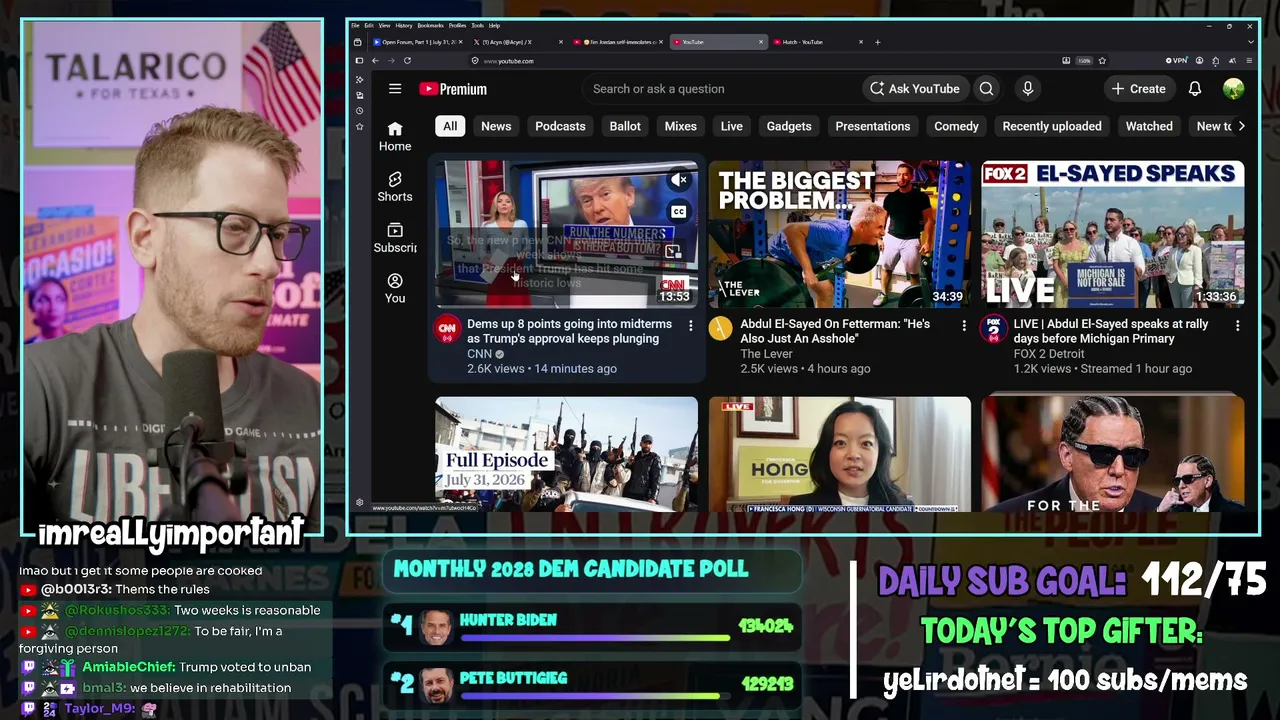Image resolution: width=1280 pixels, height=720 pixels.
Task: Click the Ask YouTube button
Action: [x=914, y=89]
